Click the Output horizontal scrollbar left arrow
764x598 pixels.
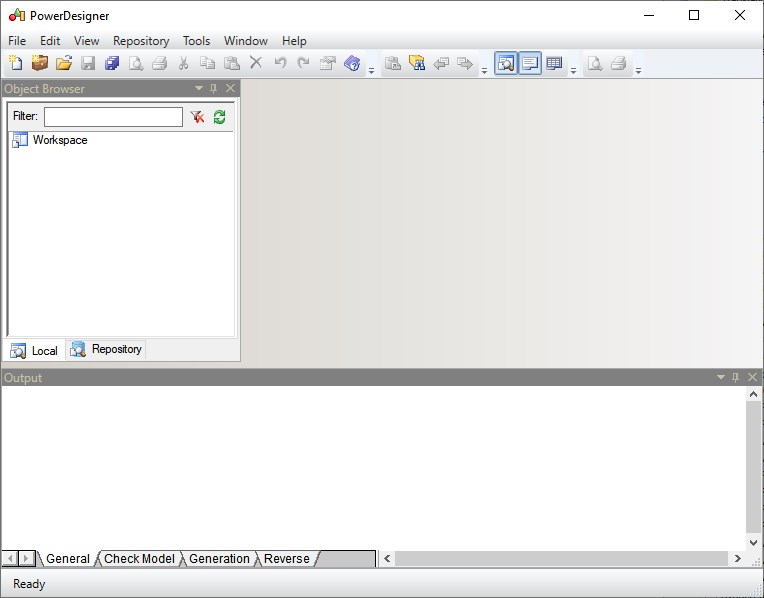pyautogui.click(x=387, y=559)
